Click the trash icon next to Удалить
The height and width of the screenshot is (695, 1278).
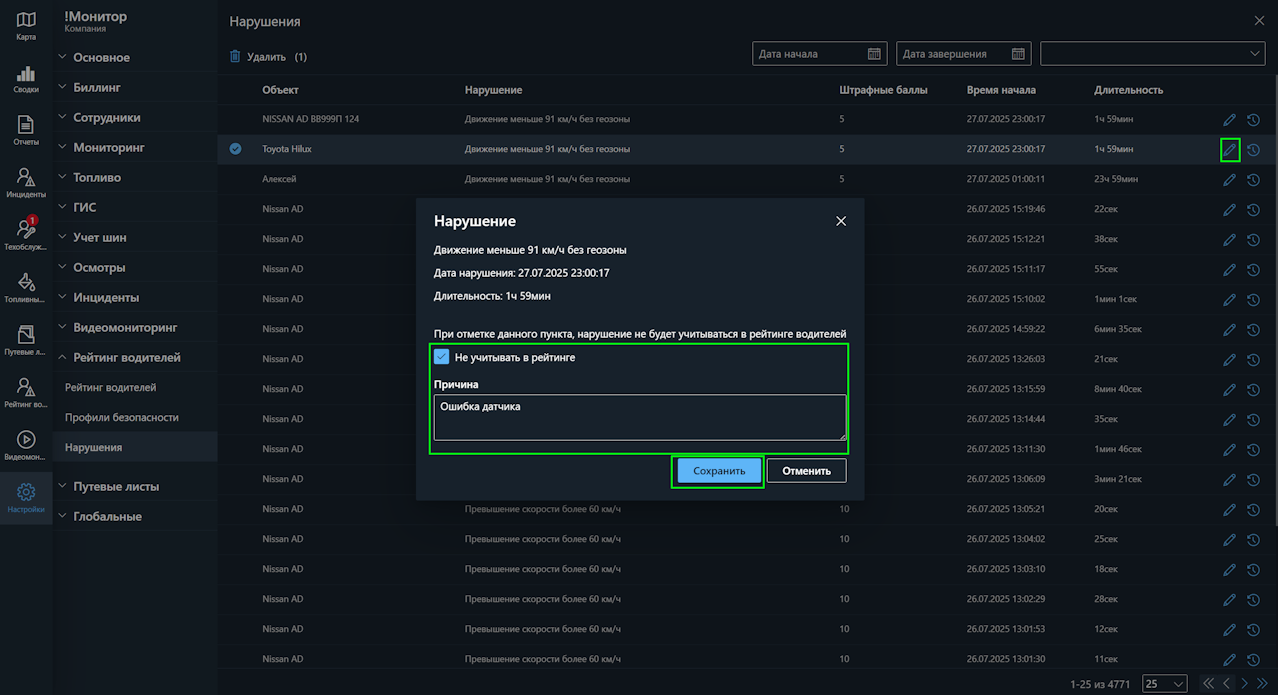click(235, 57)
